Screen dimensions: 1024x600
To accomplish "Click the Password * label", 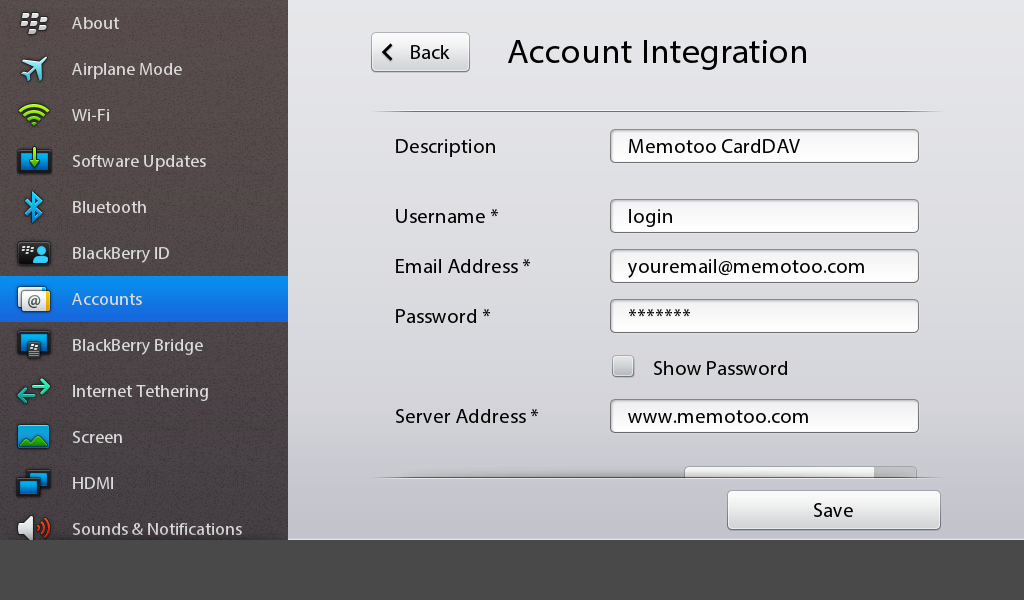I will (442, 316).
